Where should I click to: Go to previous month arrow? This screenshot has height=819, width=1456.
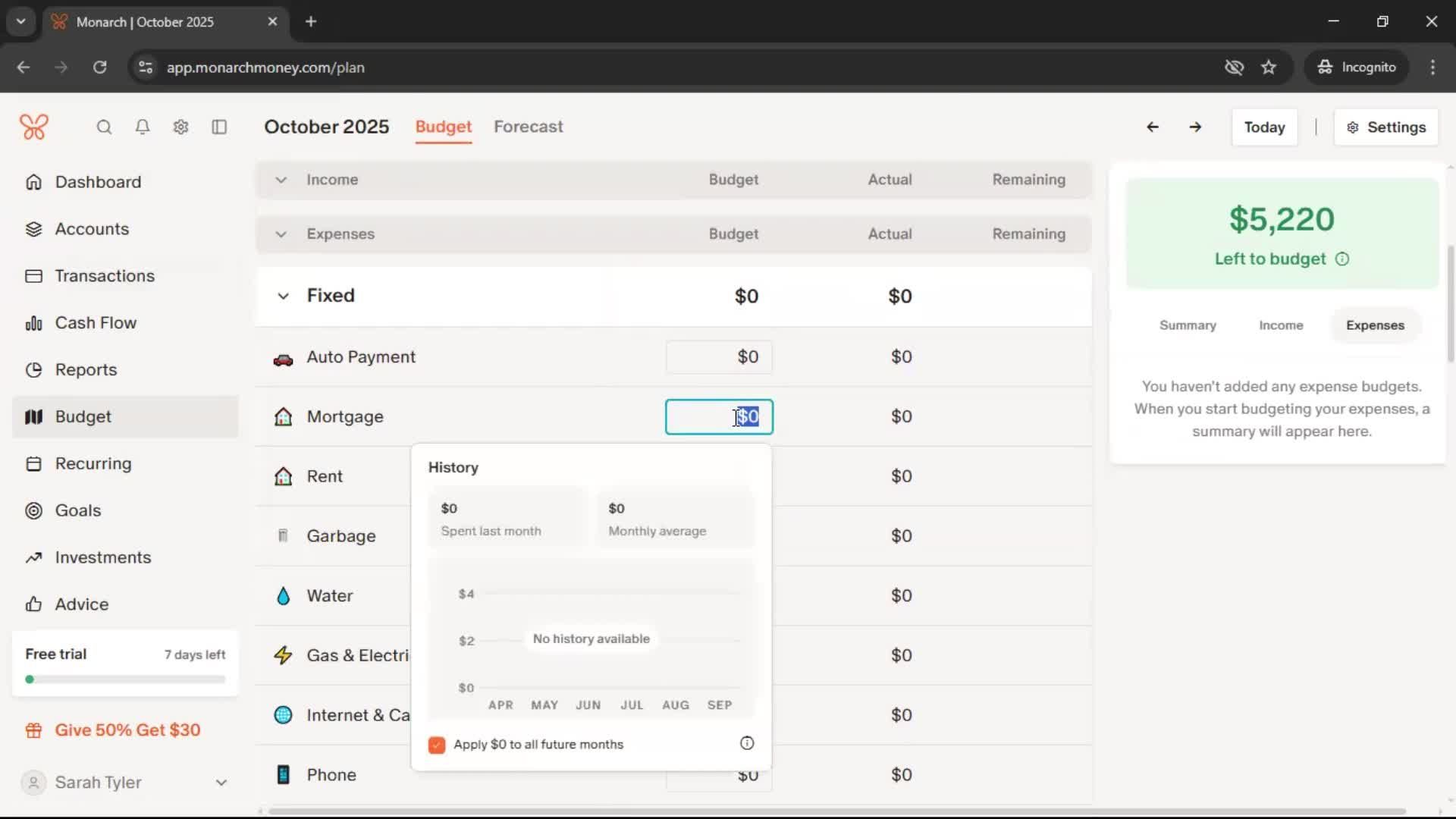1152,127
